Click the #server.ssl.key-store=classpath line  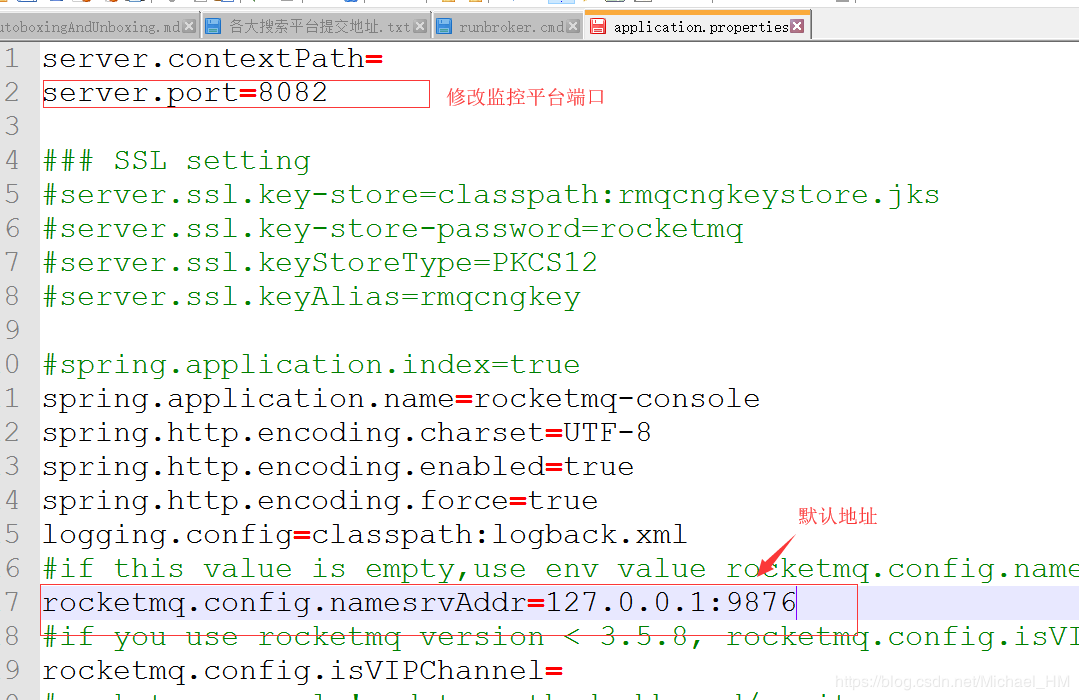[x=491, y=195]
